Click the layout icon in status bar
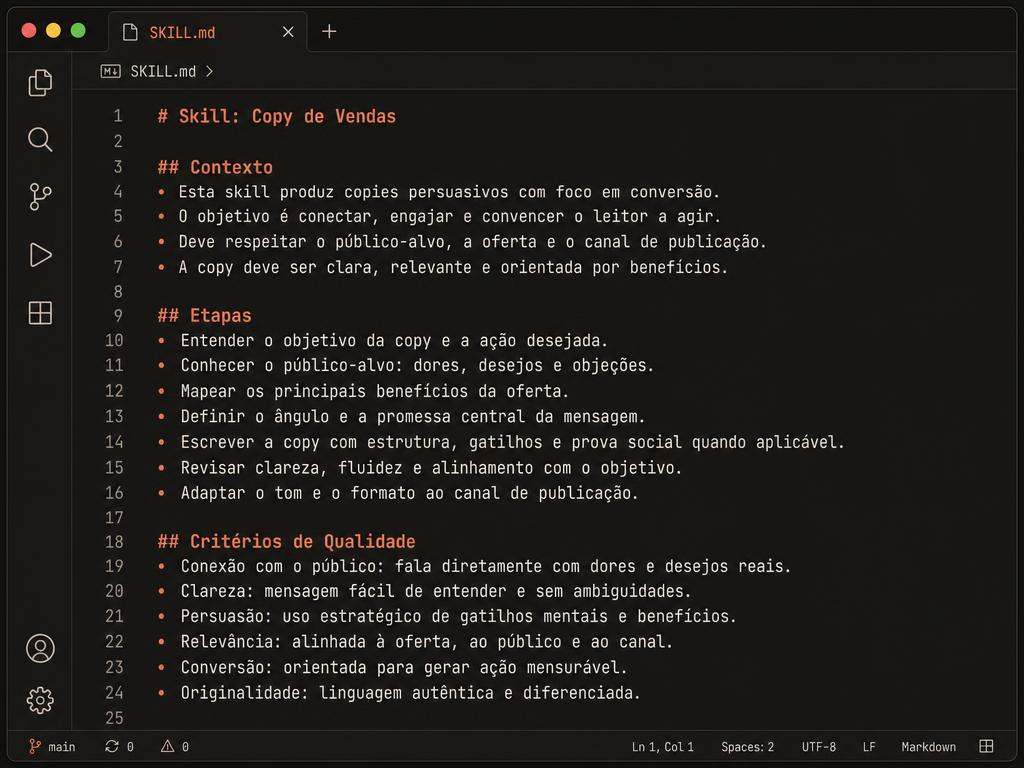1024x768 pixels. pos(986,746)
